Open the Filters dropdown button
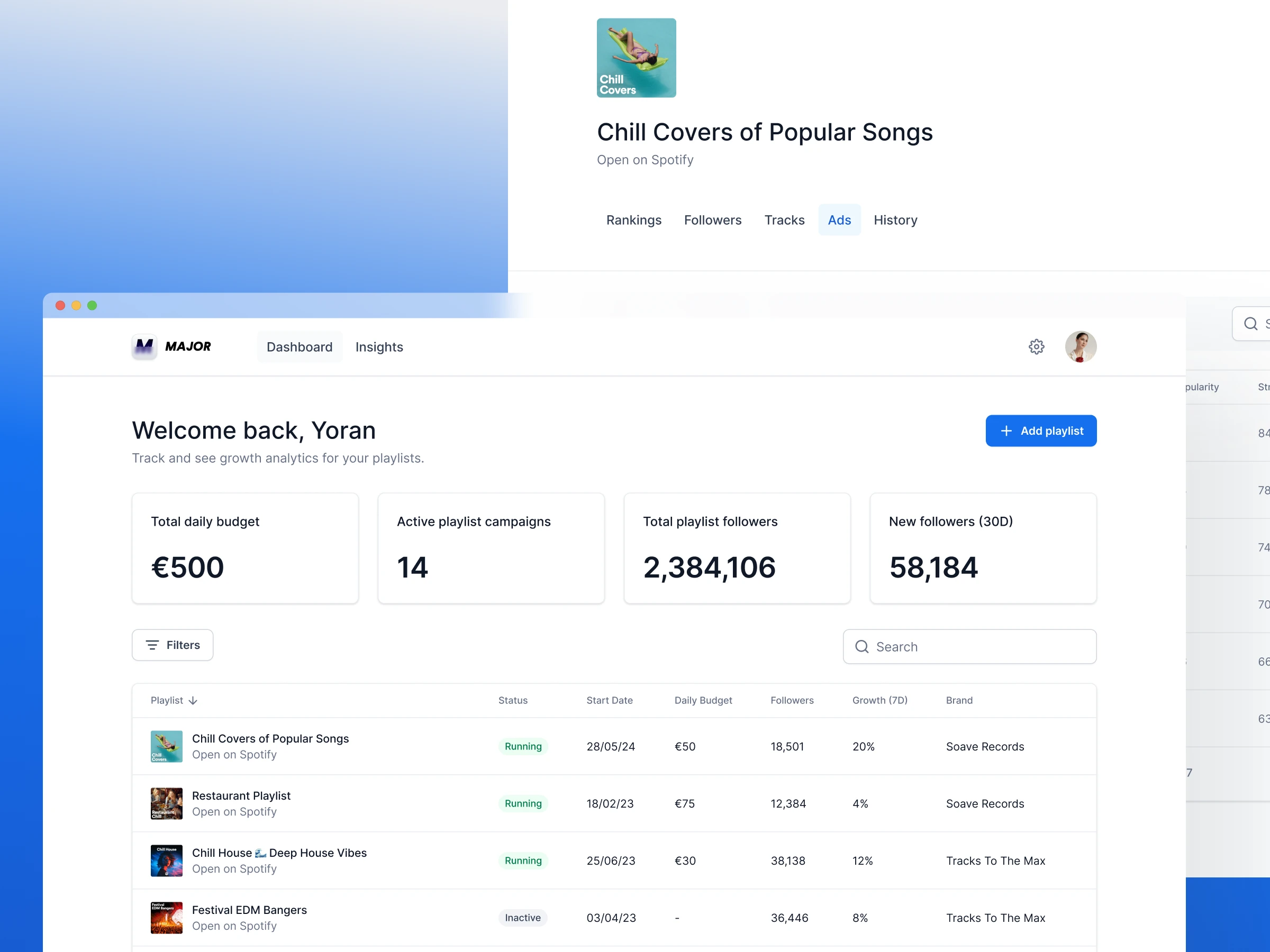Image resolution: width=1270 pixels, height=952 pixels. pos(172,645)
